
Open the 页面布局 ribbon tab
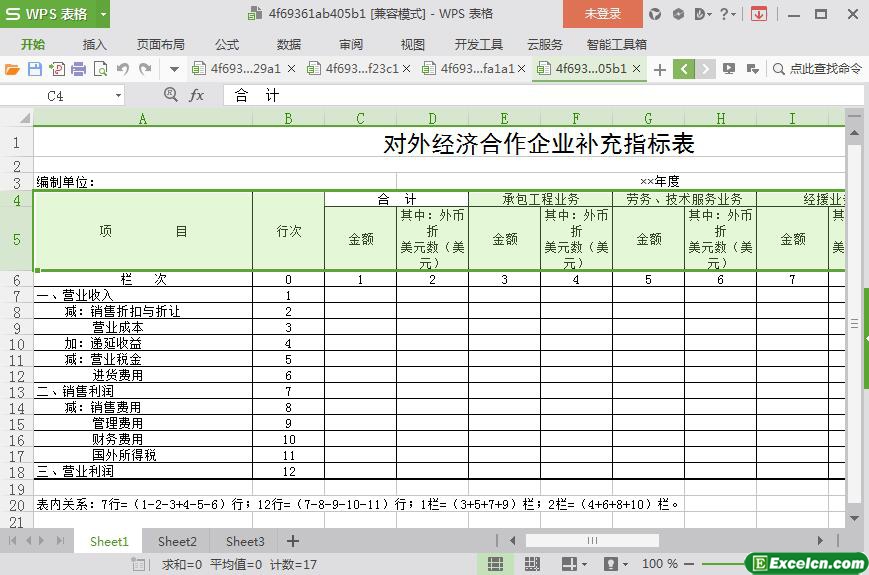pos(161,45)
